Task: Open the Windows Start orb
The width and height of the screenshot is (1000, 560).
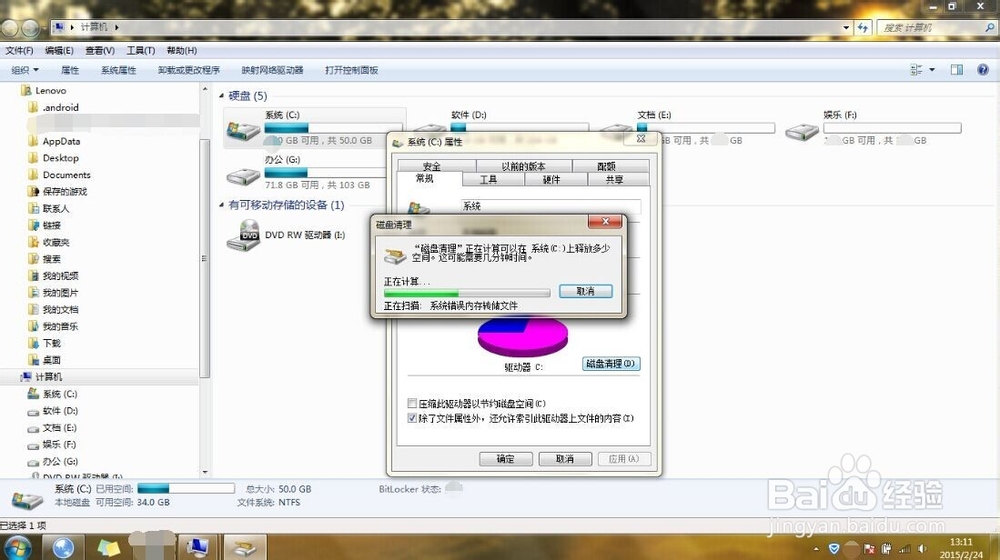Action: click(x=17, y=547)
